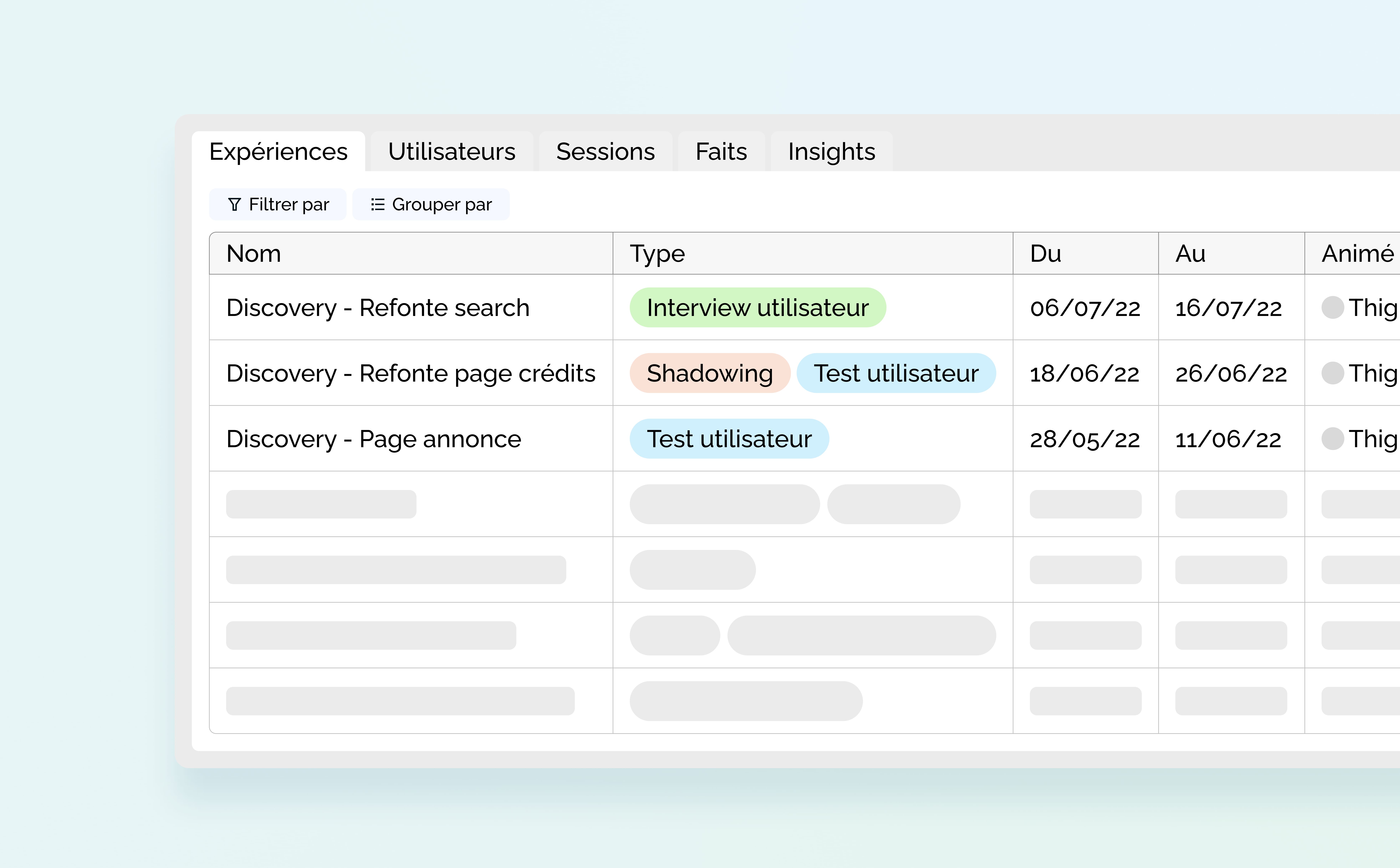
Task: Open the Filtrer par dropdown
Action: click(x=278, y=204)
